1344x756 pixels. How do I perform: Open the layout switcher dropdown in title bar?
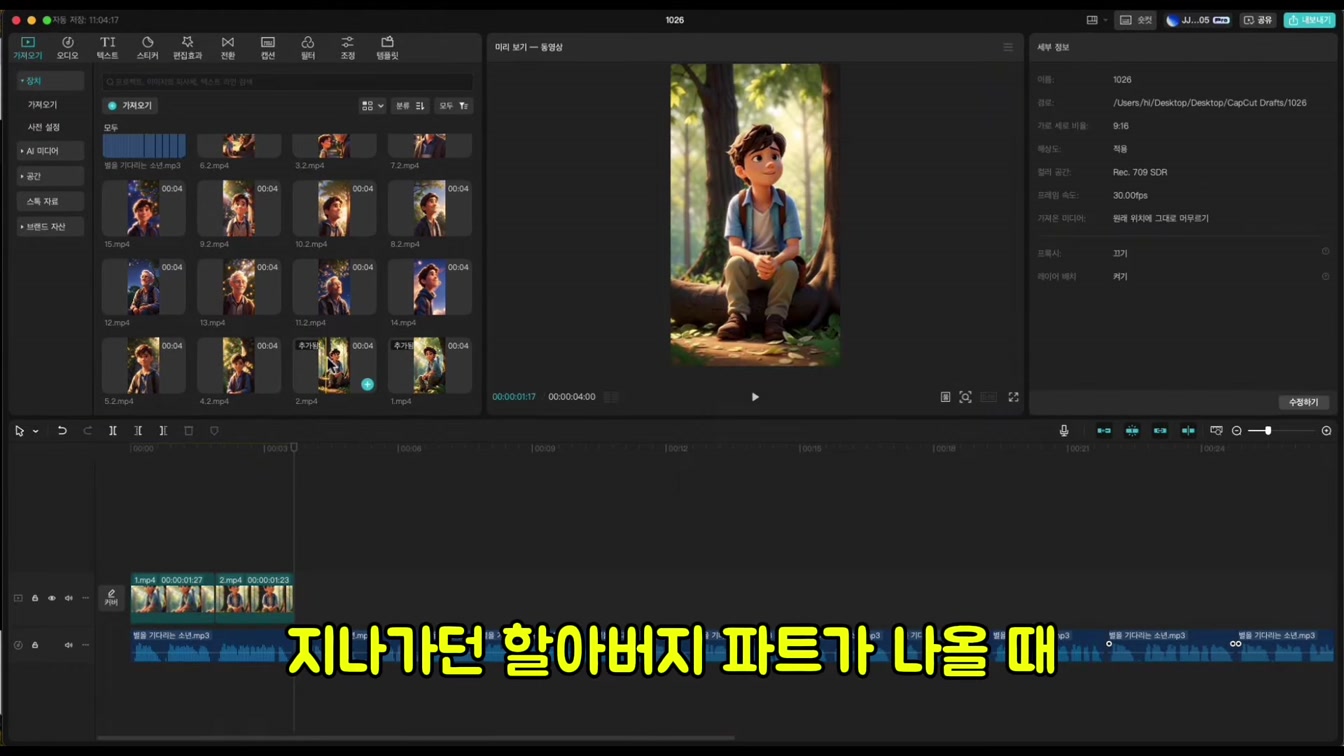[x=1097, y=20]
